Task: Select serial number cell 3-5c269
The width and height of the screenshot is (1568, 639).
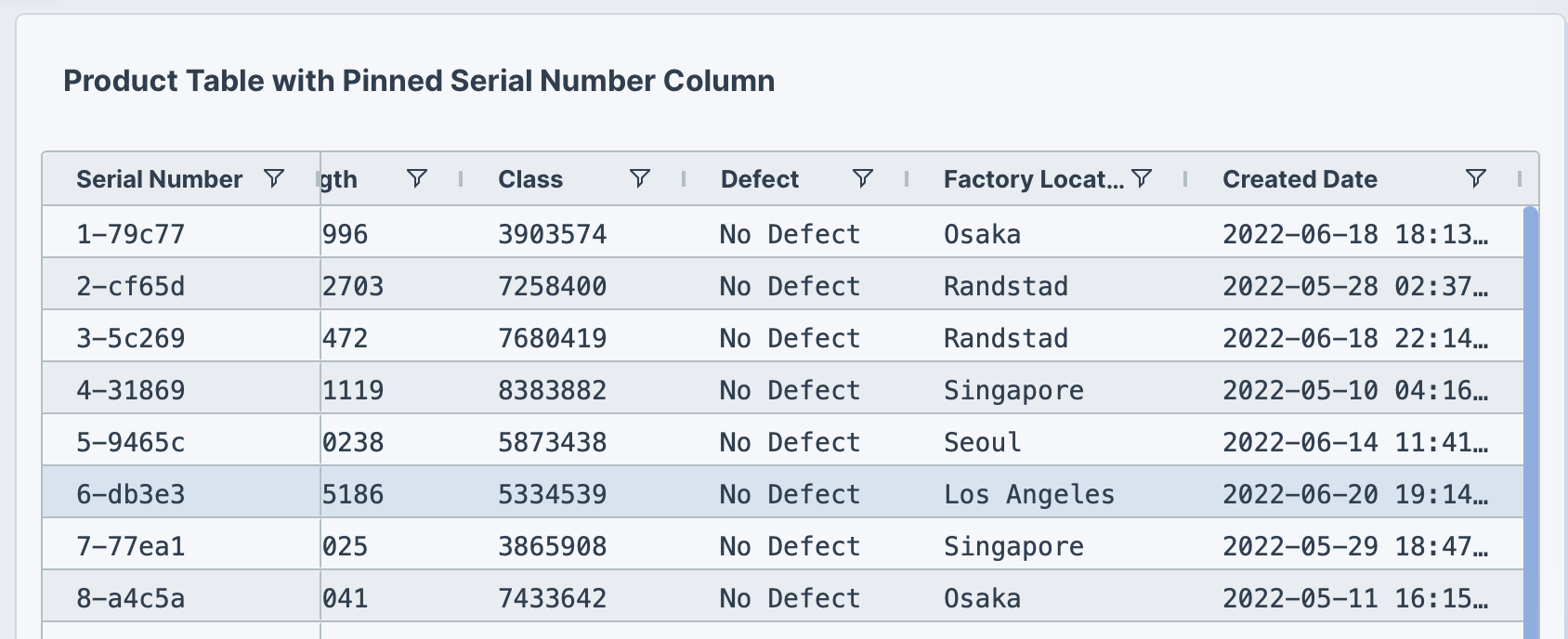Action: point(130,338)
